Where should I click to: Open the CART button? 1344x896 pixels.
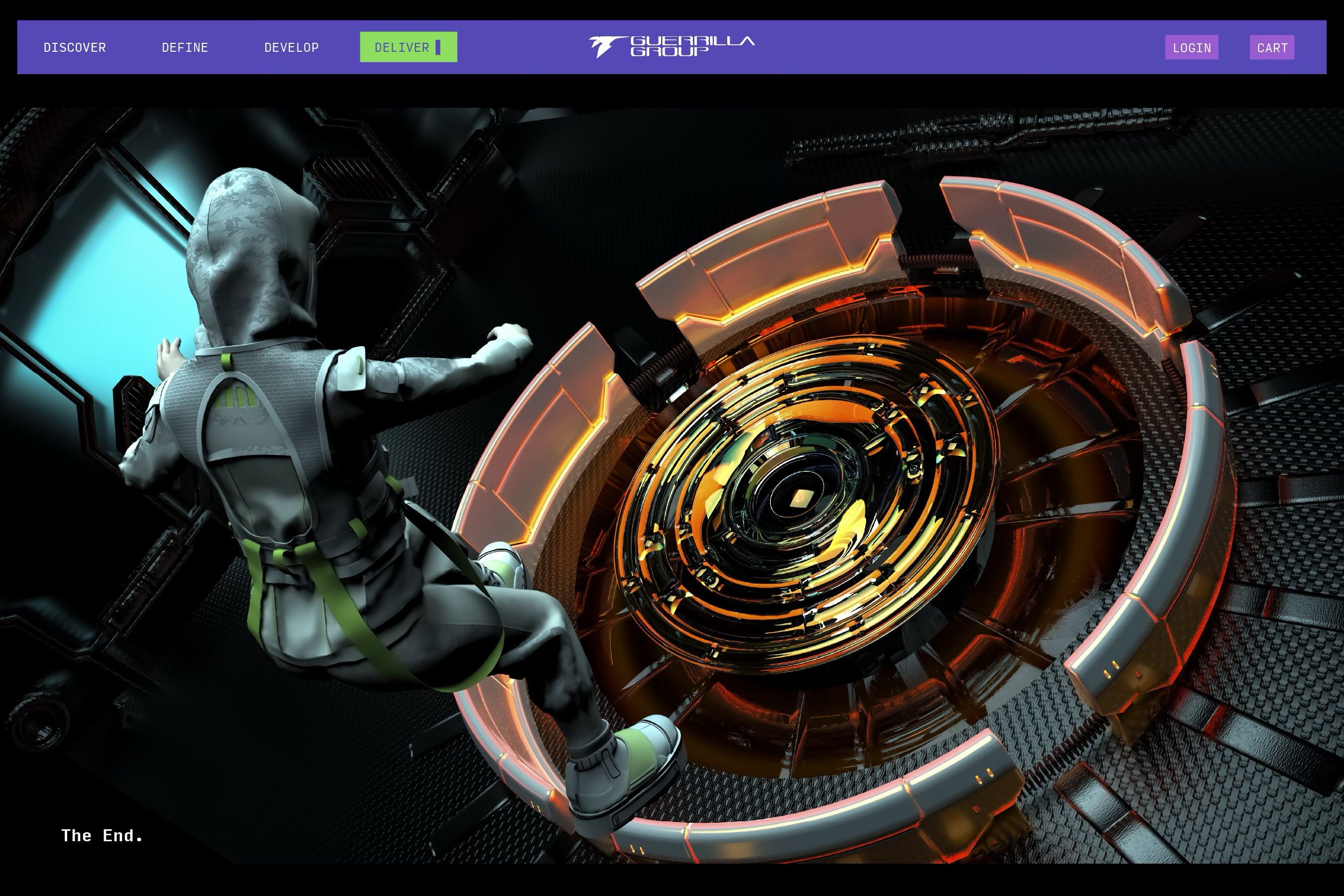1272,48
